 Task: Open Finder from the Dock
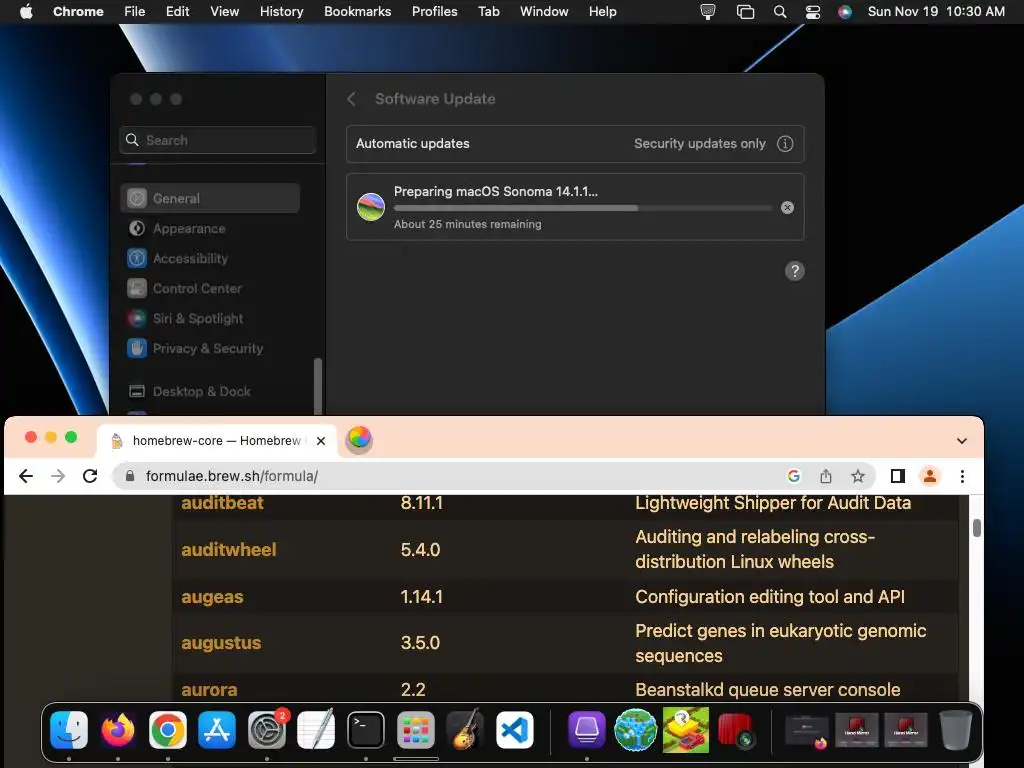tap(69, 730)
